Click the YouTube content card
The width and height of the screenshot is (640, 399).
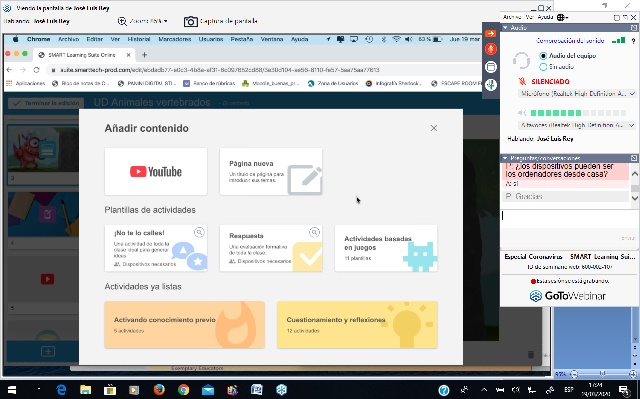[x=156, y=171]
